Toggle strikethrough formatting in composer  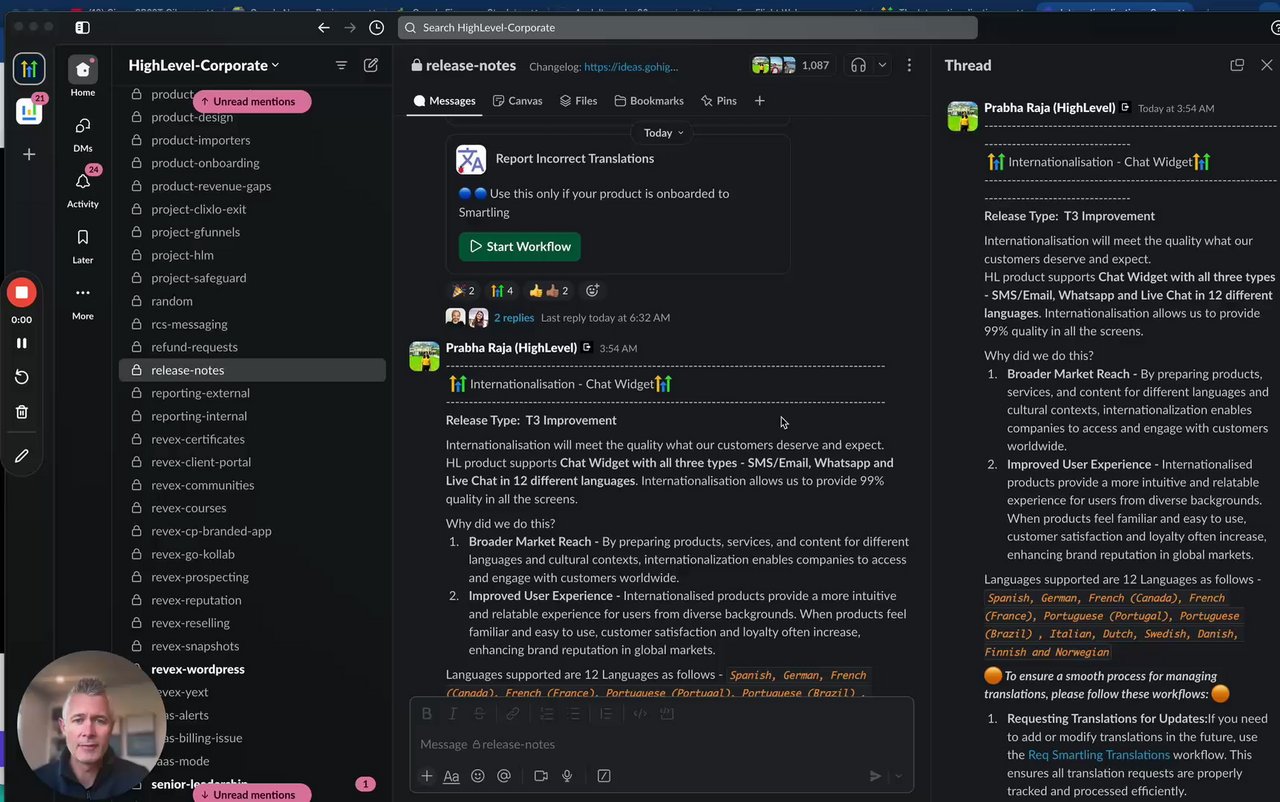click(479, 714)
